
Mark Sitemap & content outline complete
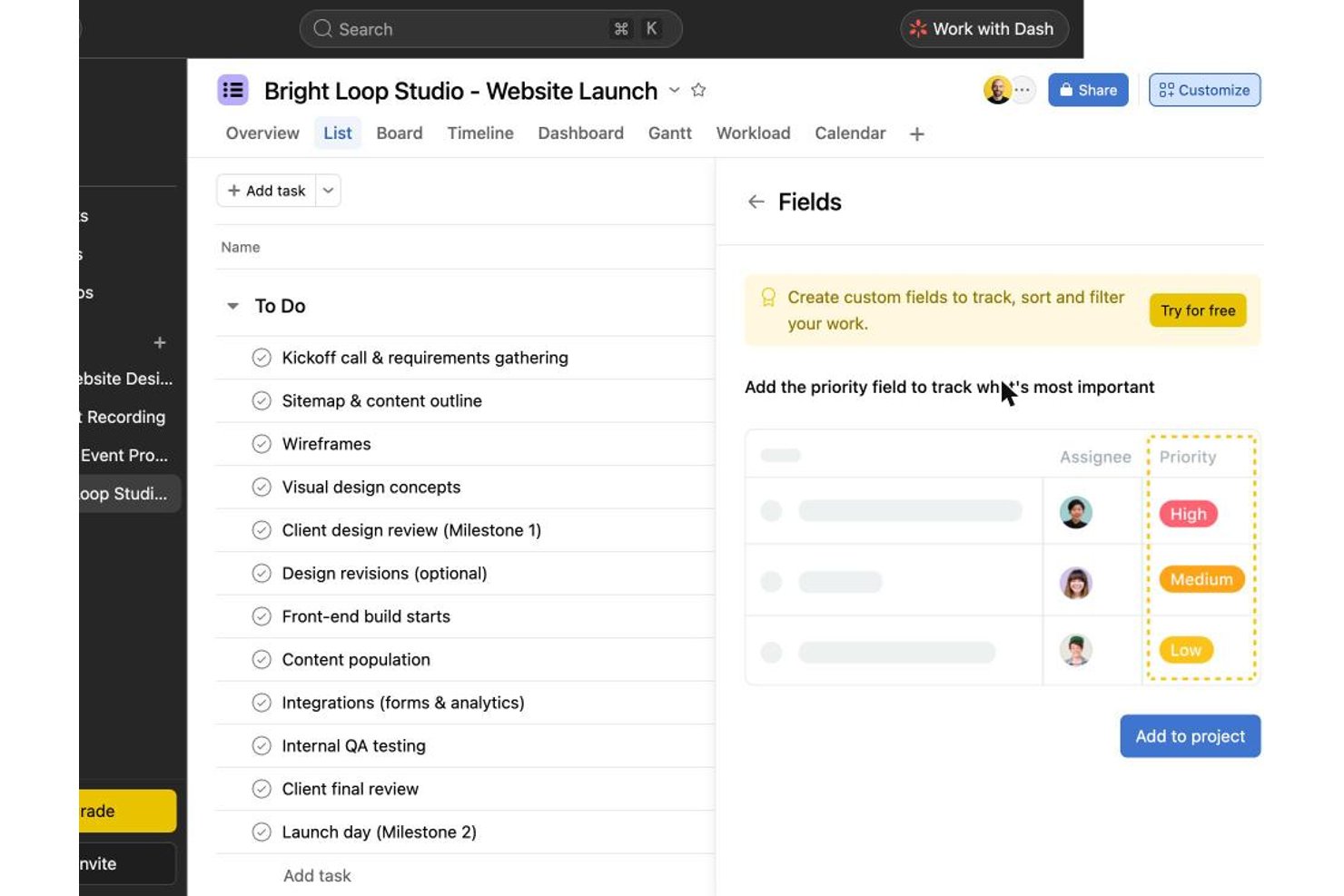click(x=262, y=400)
